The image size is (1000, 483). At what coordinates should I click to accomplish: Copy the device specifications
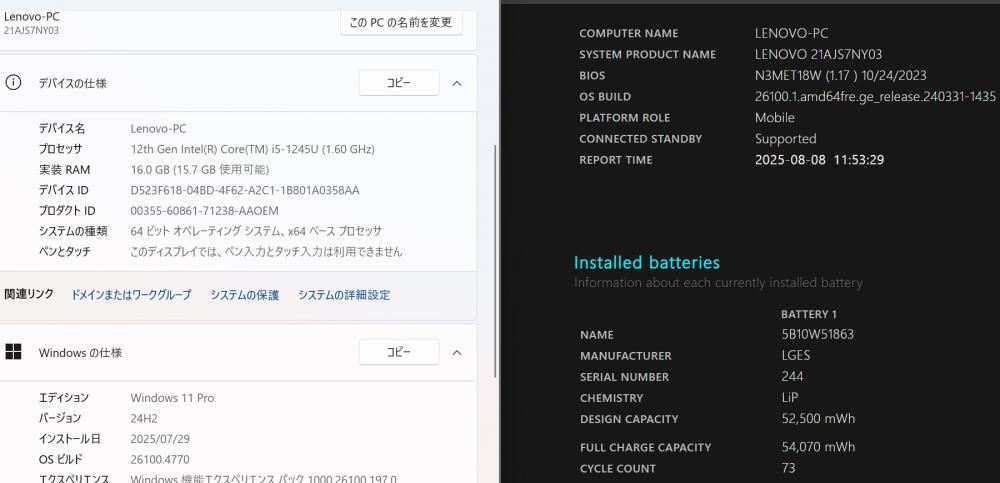tap(399, 83)
